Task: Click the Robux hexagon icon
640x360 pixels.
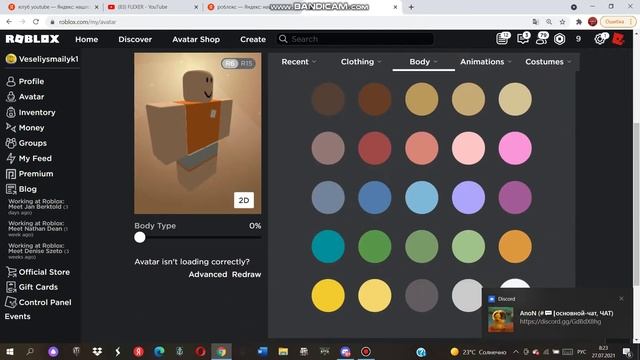Action: pos(560,39)
